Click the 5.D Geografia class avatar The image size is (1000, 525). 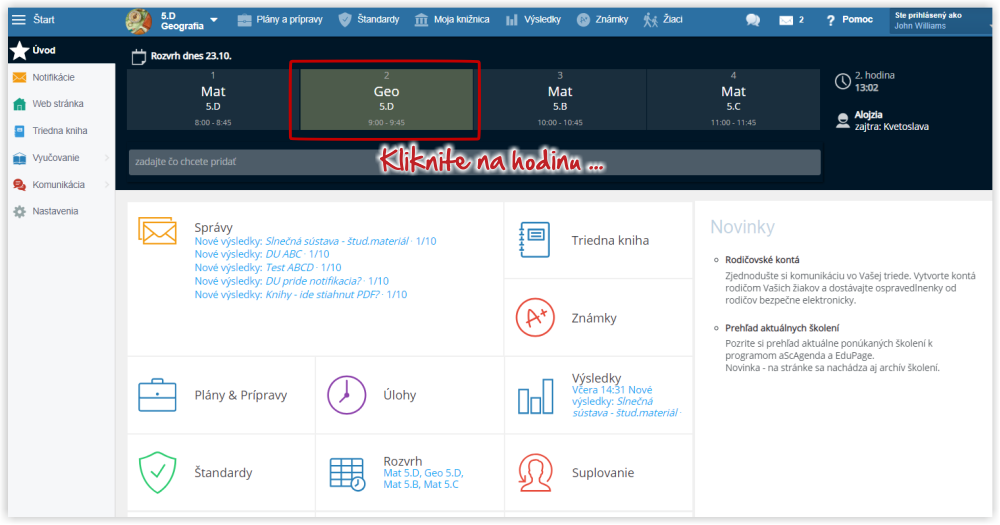coord(138,21)
